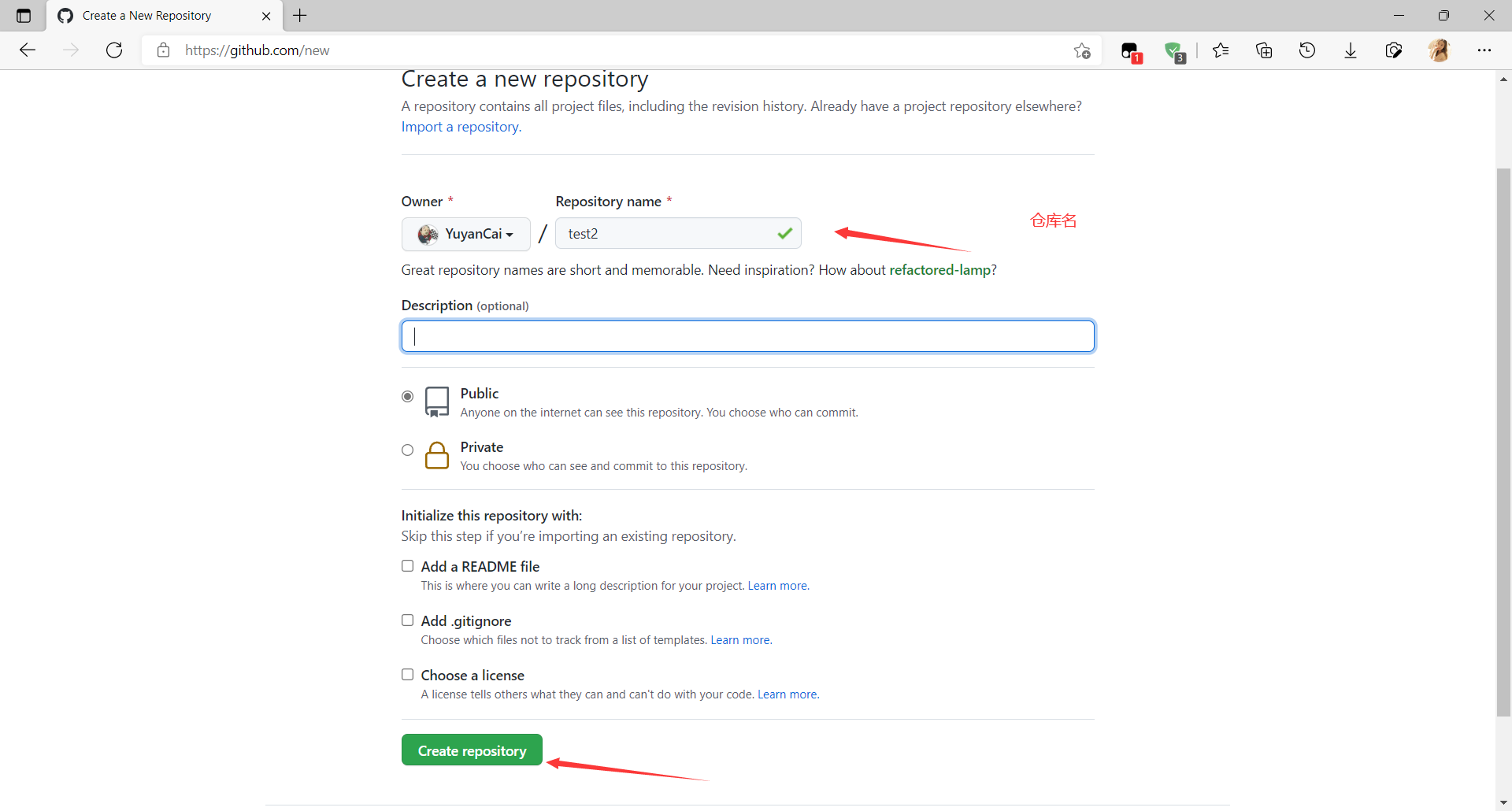Use the refactored-lamp name suggestion
The height and width of the screenshot is (811, 1512).
pyautogui.click(x=939, y=270)
